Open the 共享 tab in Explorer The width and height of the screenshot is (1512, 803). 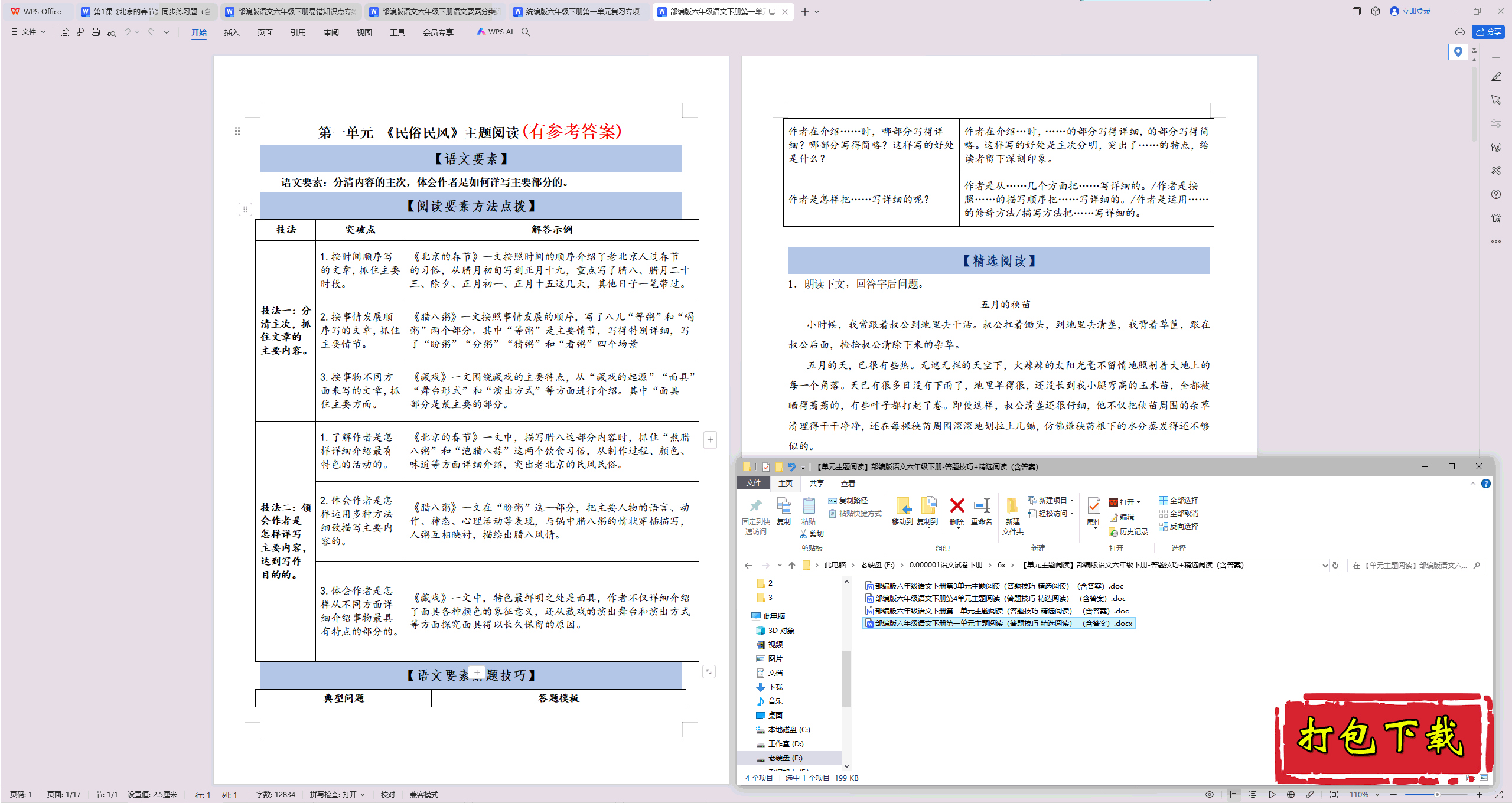point(817,483)
